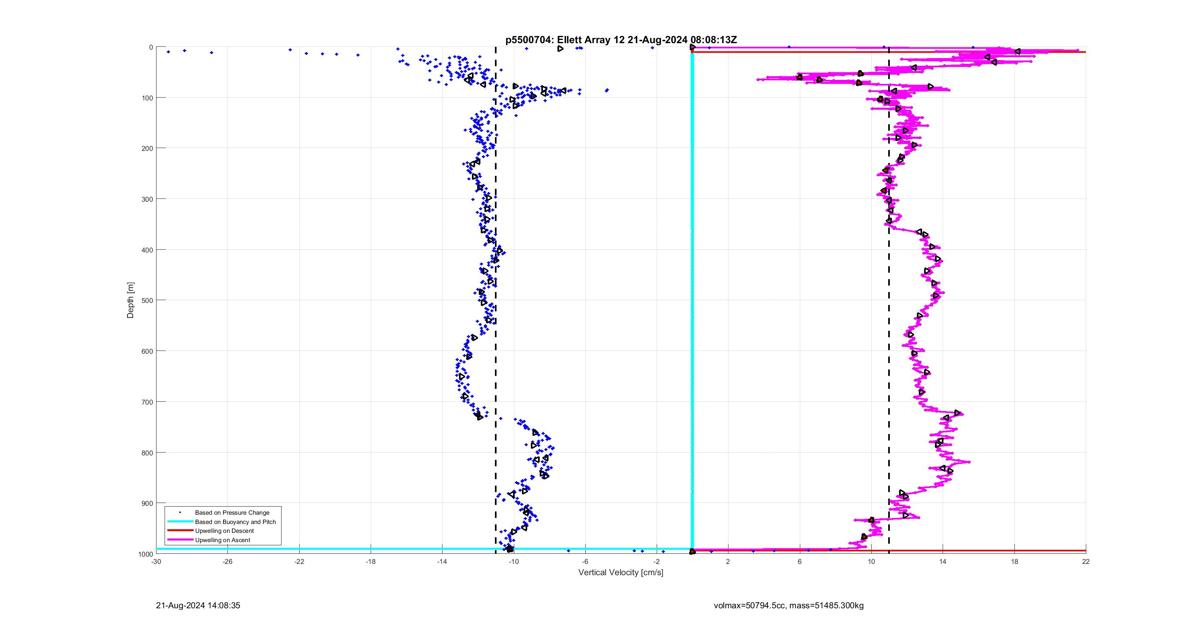1200x622 pixels.
Task: Click the depth axis tick label '0'
Action: (x=150, y=47)
